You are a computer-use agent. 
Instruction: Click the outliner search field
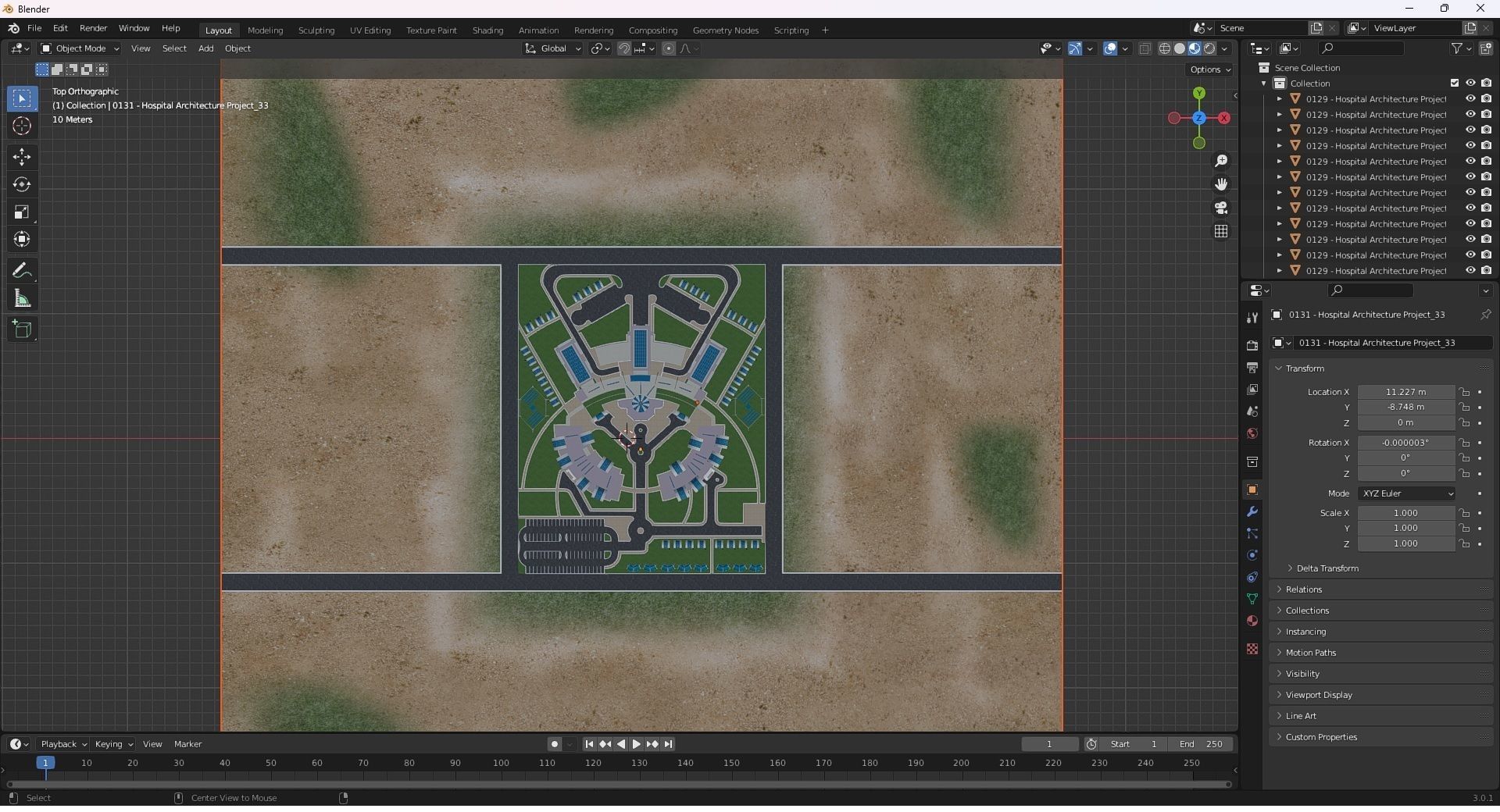point(1361,48)
